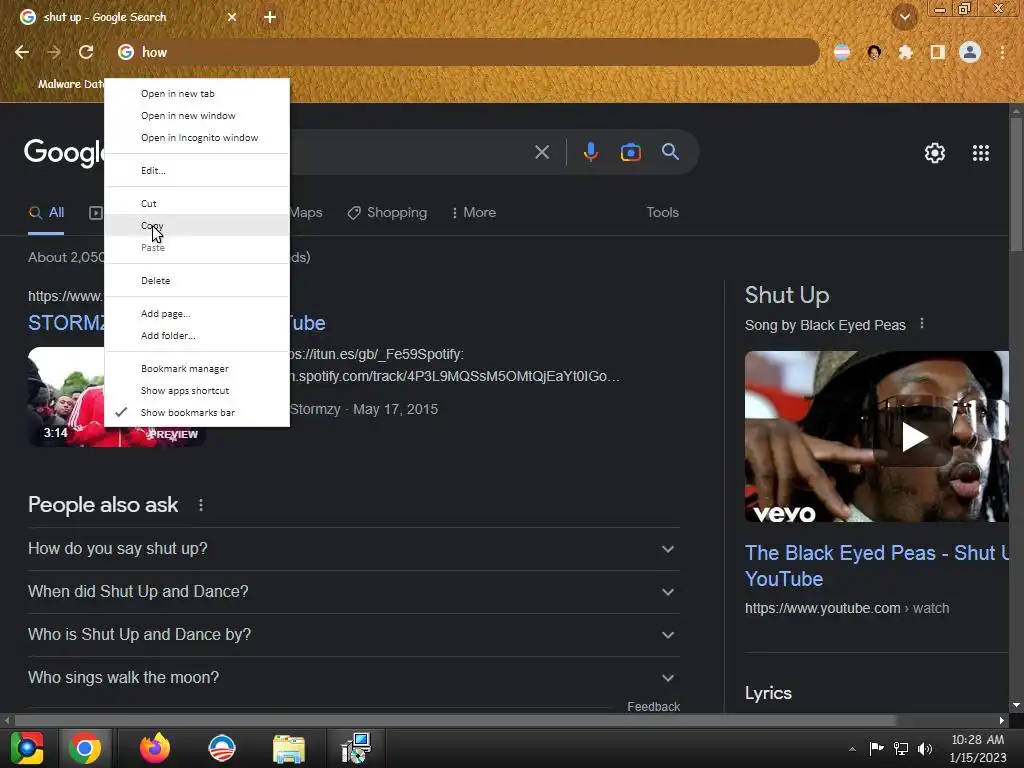The image size is (1024, 768).
Task: Open the tab search dropdown arrow
Action: [905, 17]
